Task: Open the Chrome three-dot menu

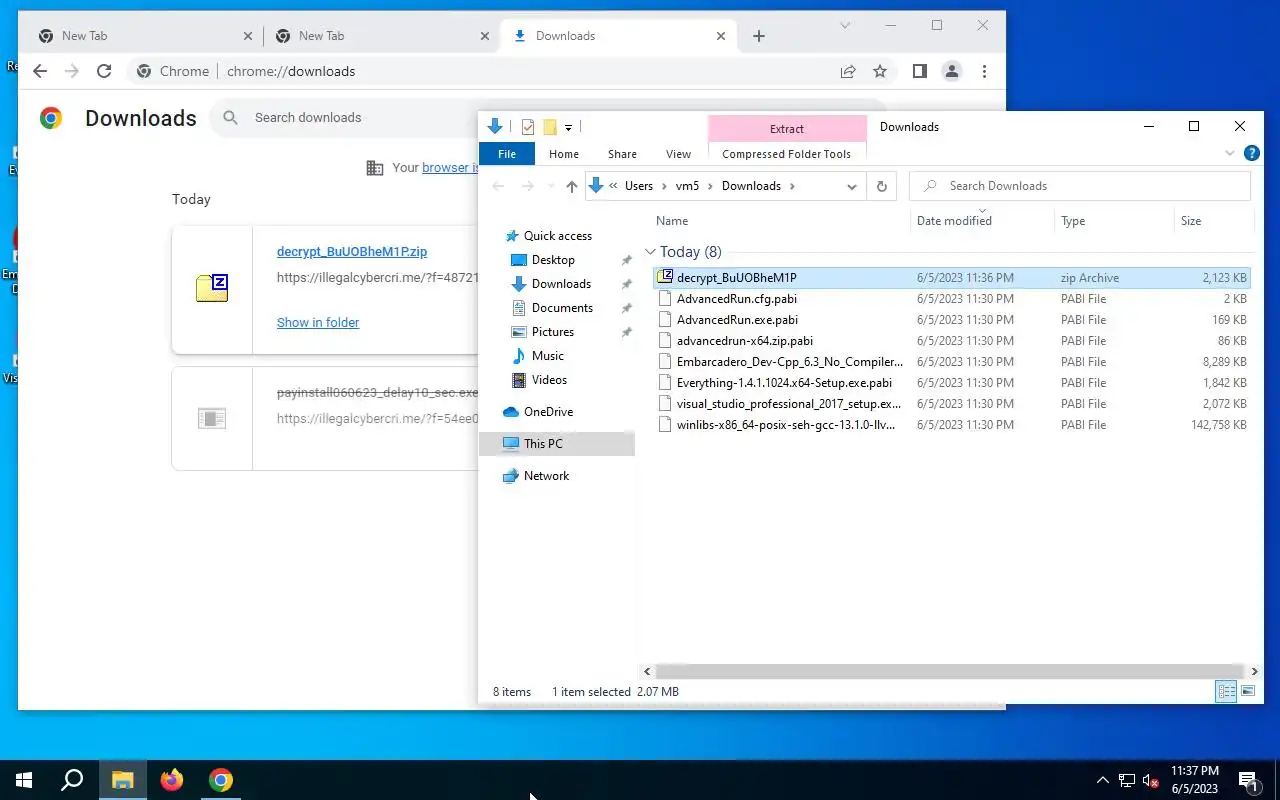Action: click(985, 71)
